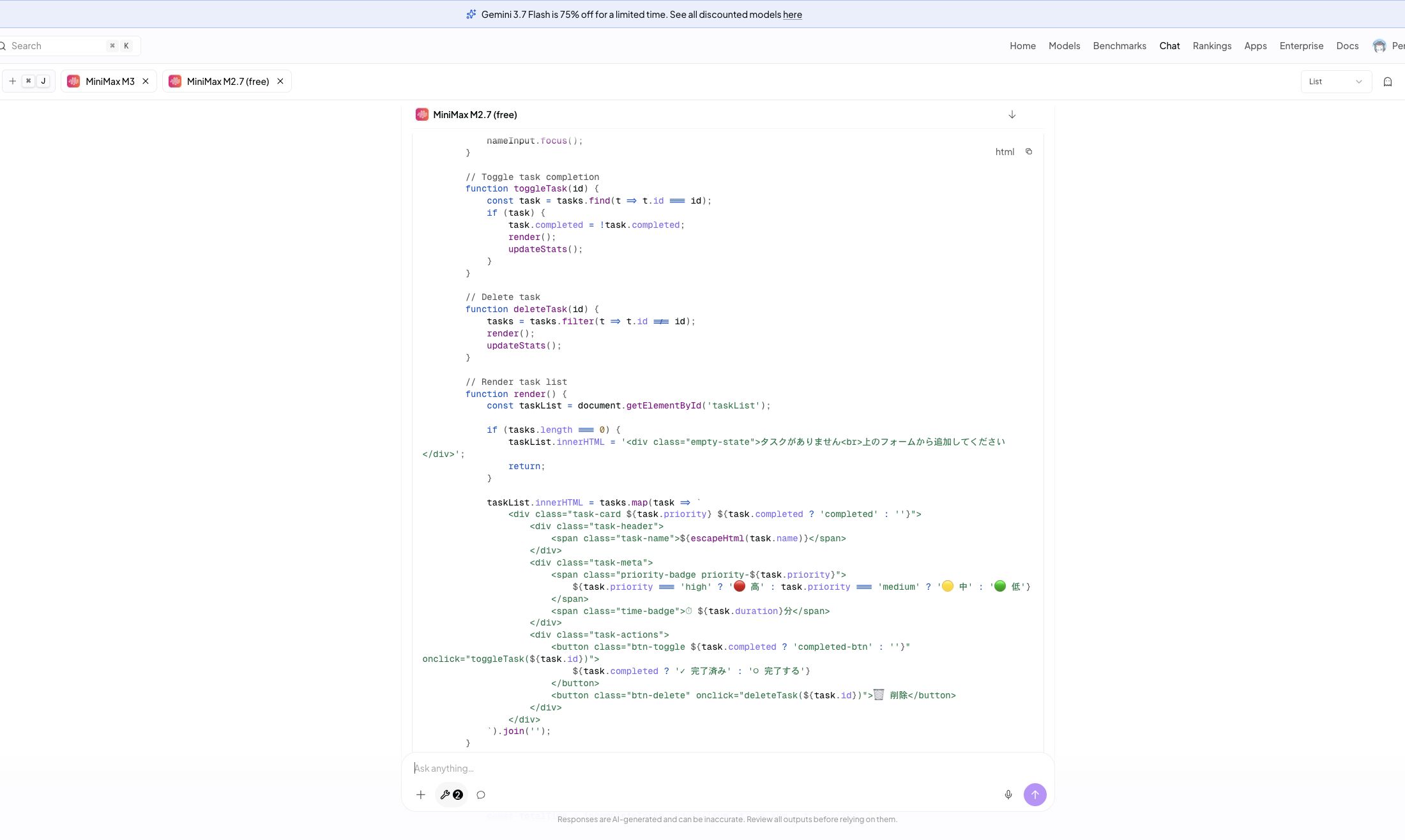The width and height of the screenshot is (1405, 840).
Task: Click the '// Render task list' comment
Action: tap(516, 382)
